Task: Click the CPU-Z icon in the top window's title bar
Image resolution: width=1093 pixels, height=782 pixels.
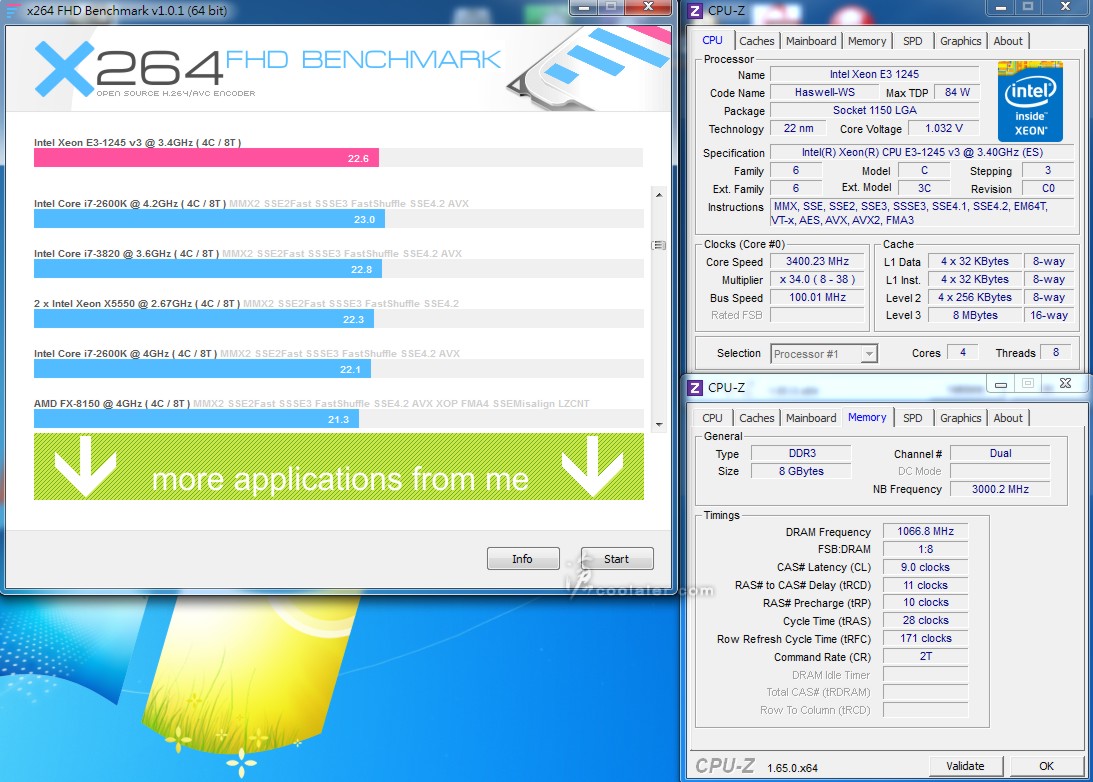Action: 695,10
